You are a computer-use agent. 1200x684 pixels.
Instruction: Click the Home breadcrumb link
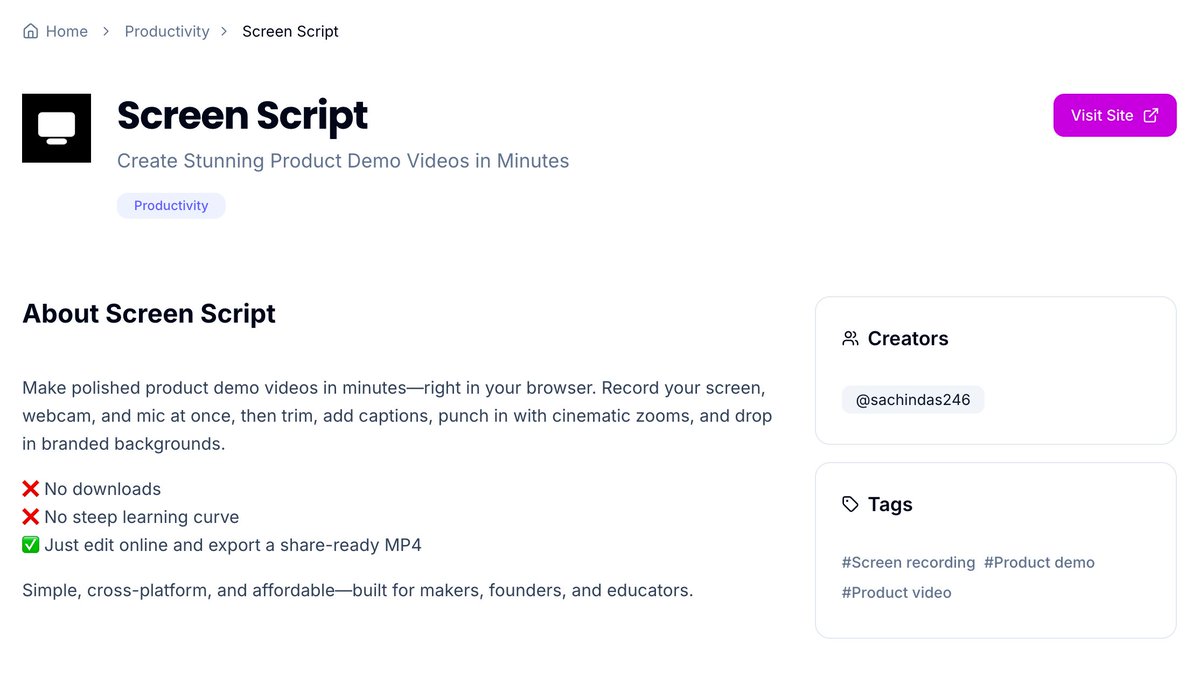[66, 31]
